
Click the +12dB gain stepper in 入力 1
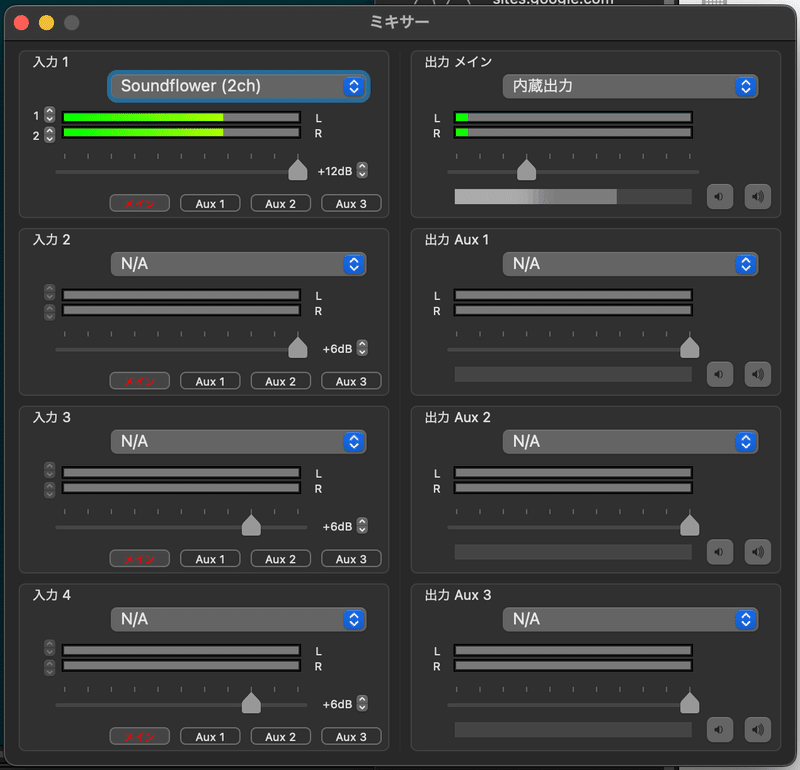362,170
